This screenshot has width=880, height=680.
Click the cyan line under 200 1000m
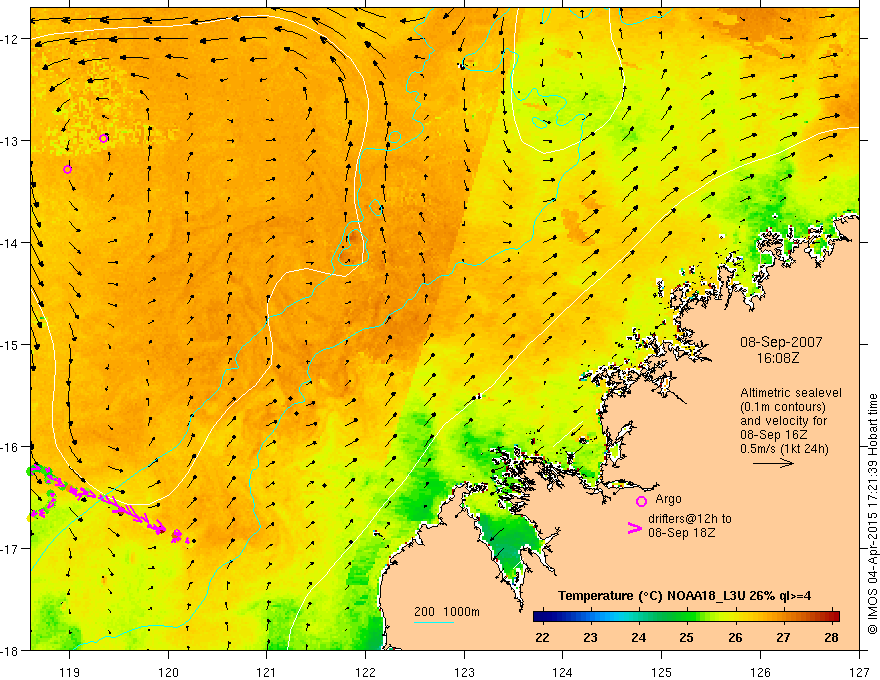click(434, 622)
